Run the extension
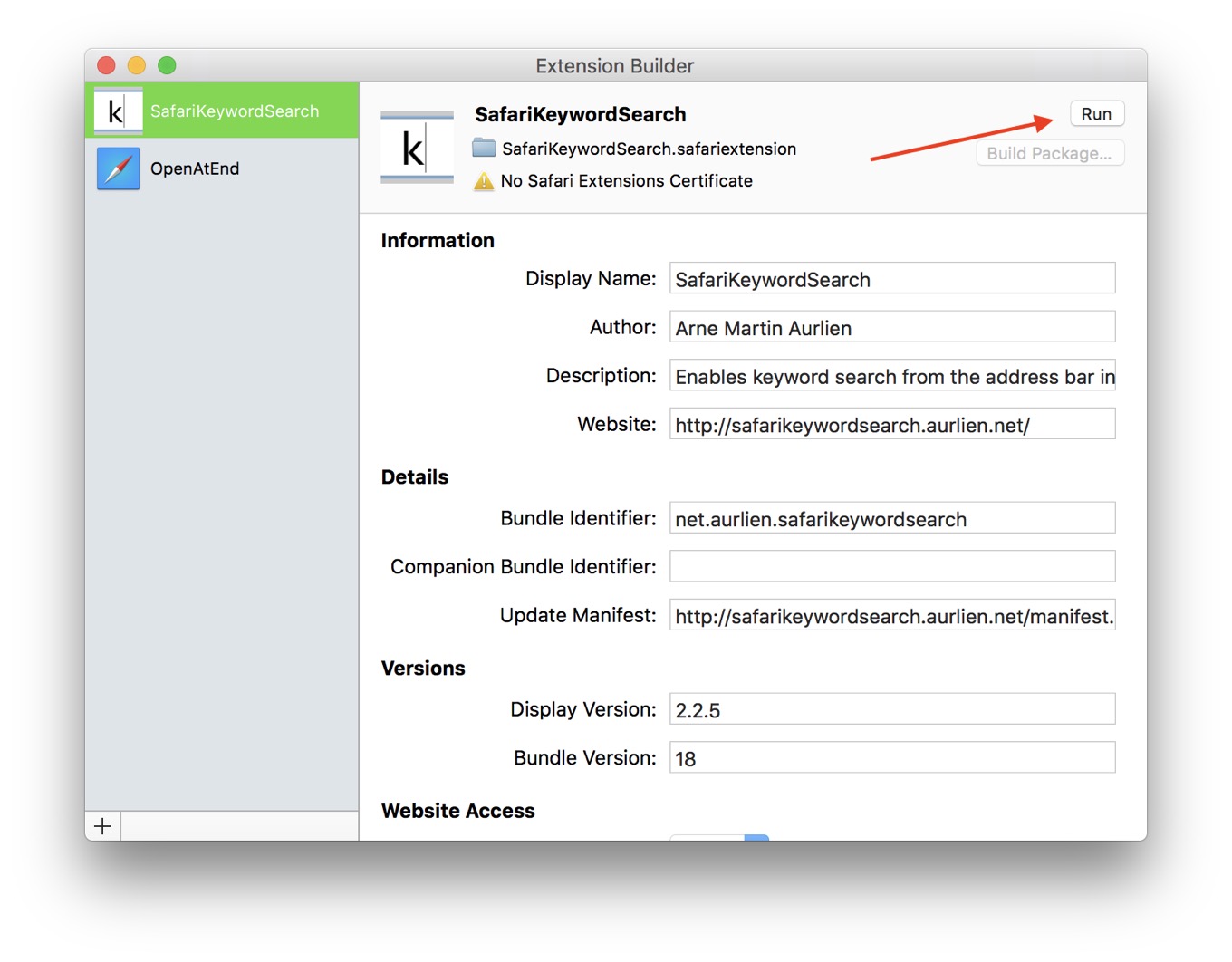 tap(1096, 114)
